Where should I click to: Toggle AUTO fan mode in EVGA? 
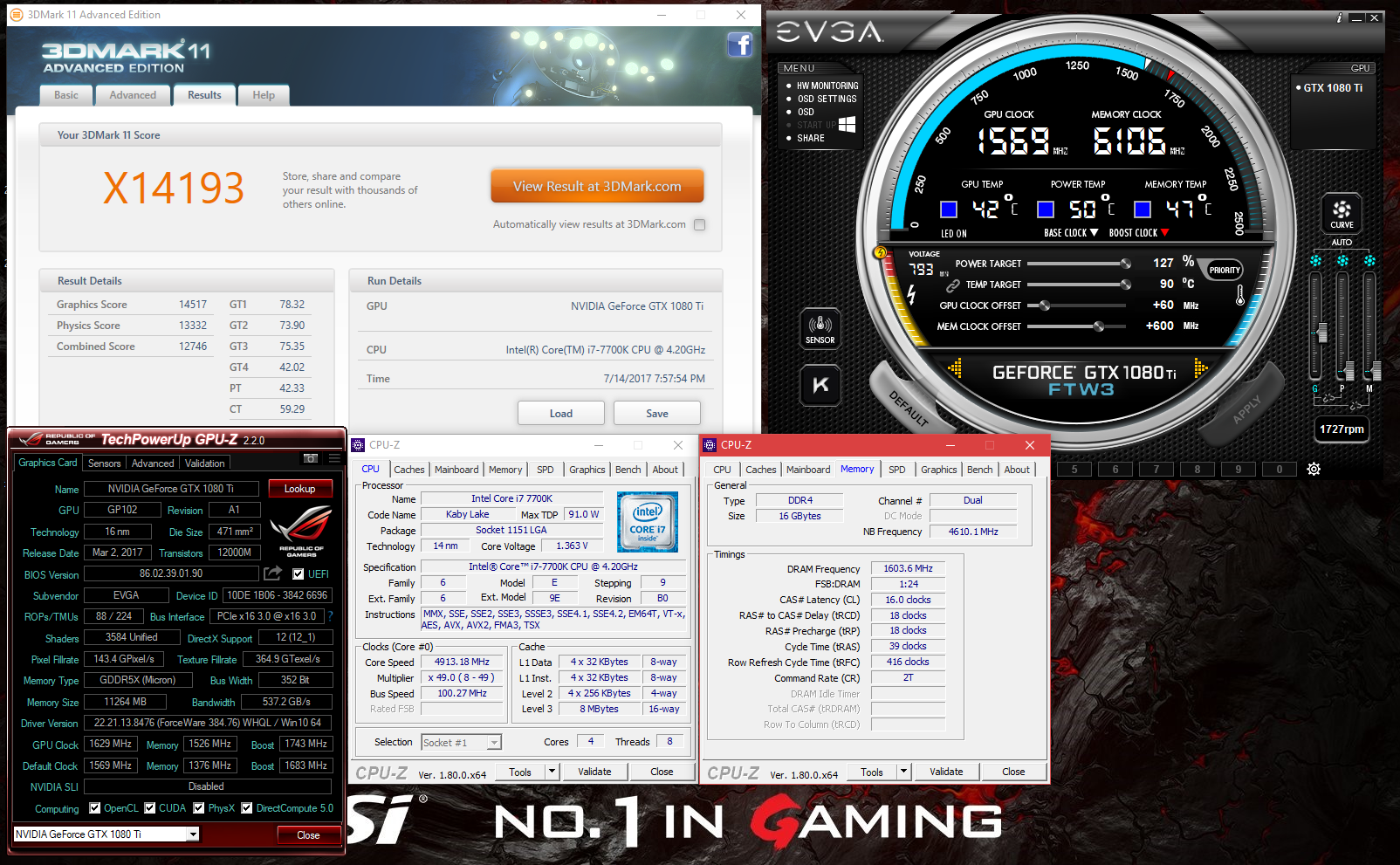1342,242
